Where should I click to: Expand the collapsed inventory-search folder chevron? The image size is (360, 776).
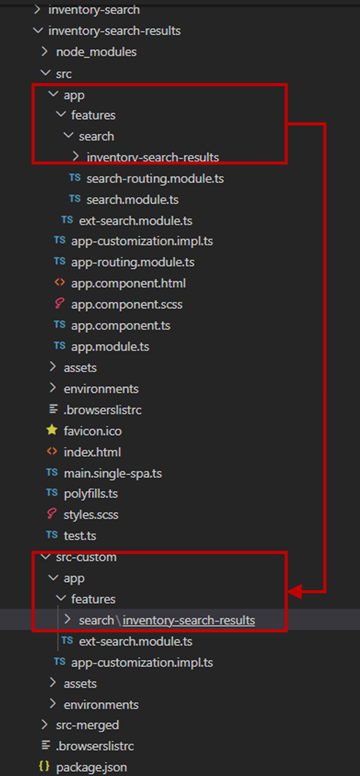click(x=37, y=9)
